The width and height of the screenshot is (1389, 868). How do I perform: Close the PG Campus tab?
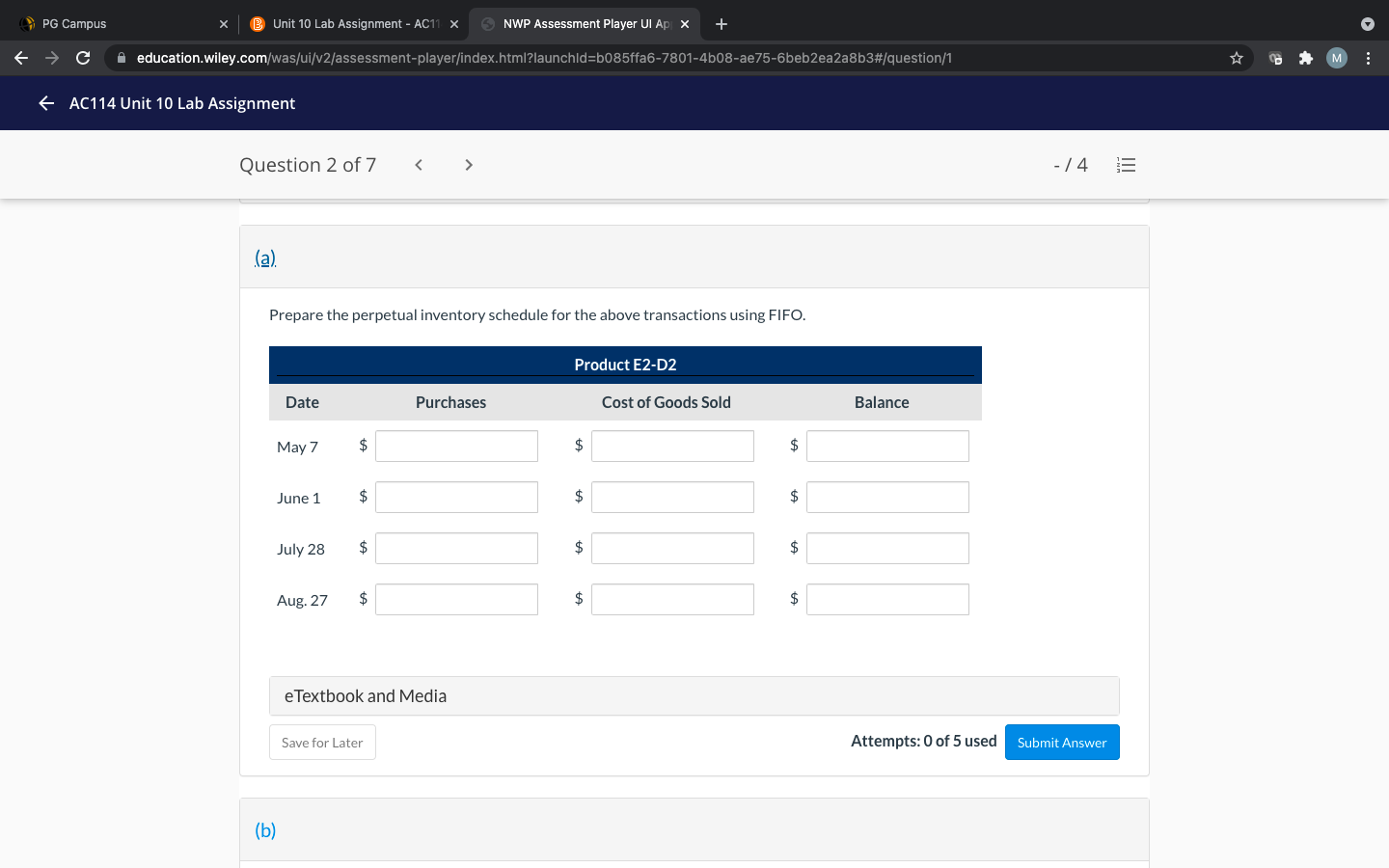point(224,24)
